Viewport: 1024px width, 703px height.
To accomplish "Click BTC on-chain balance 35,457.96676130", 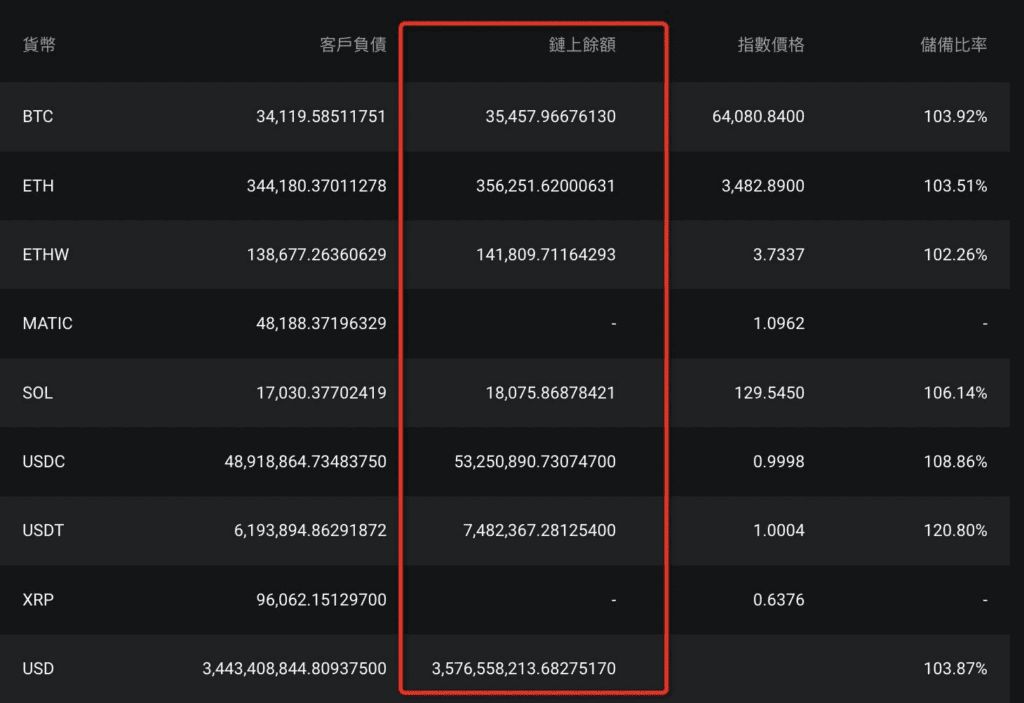I will (550, 117).
